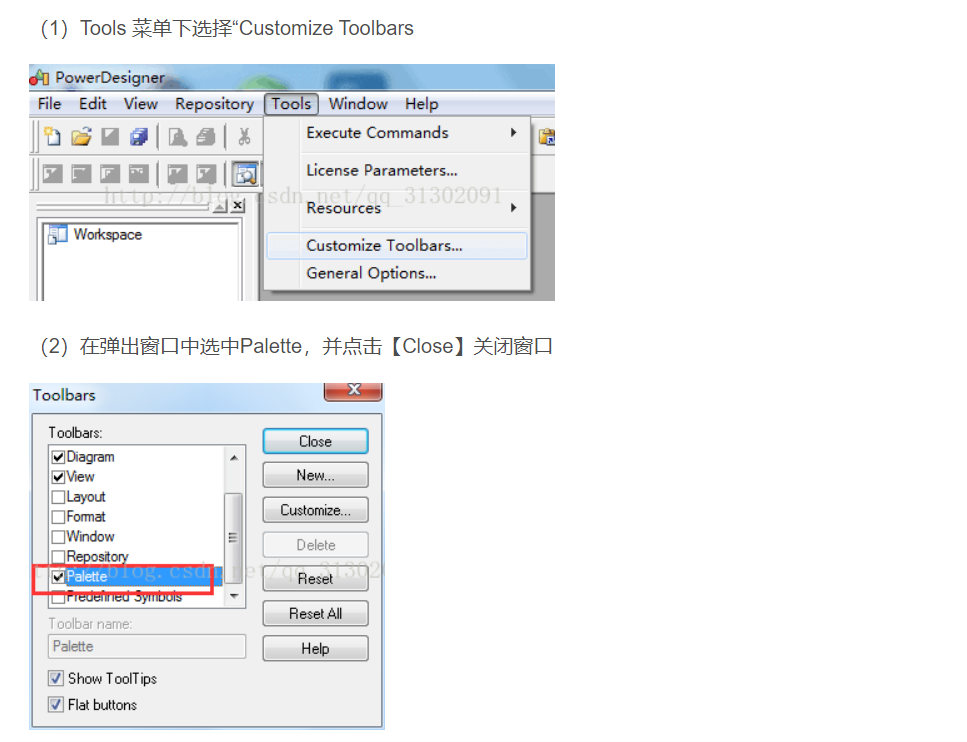Click the highlighted magnifier toolbar icon

point(245,175)
